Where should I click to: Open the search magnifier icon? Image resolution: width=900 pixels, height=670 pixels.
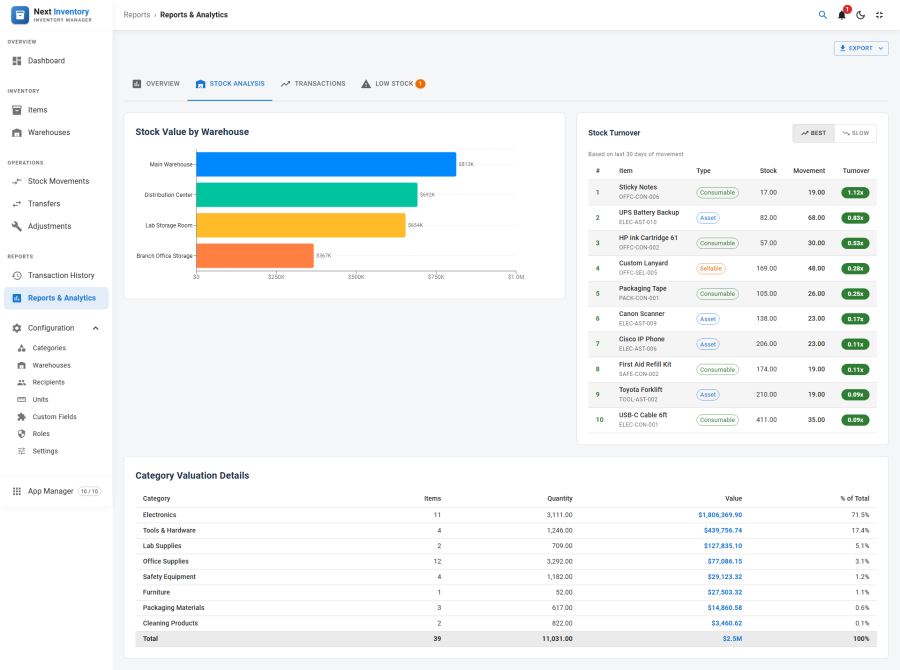point(823,15)
